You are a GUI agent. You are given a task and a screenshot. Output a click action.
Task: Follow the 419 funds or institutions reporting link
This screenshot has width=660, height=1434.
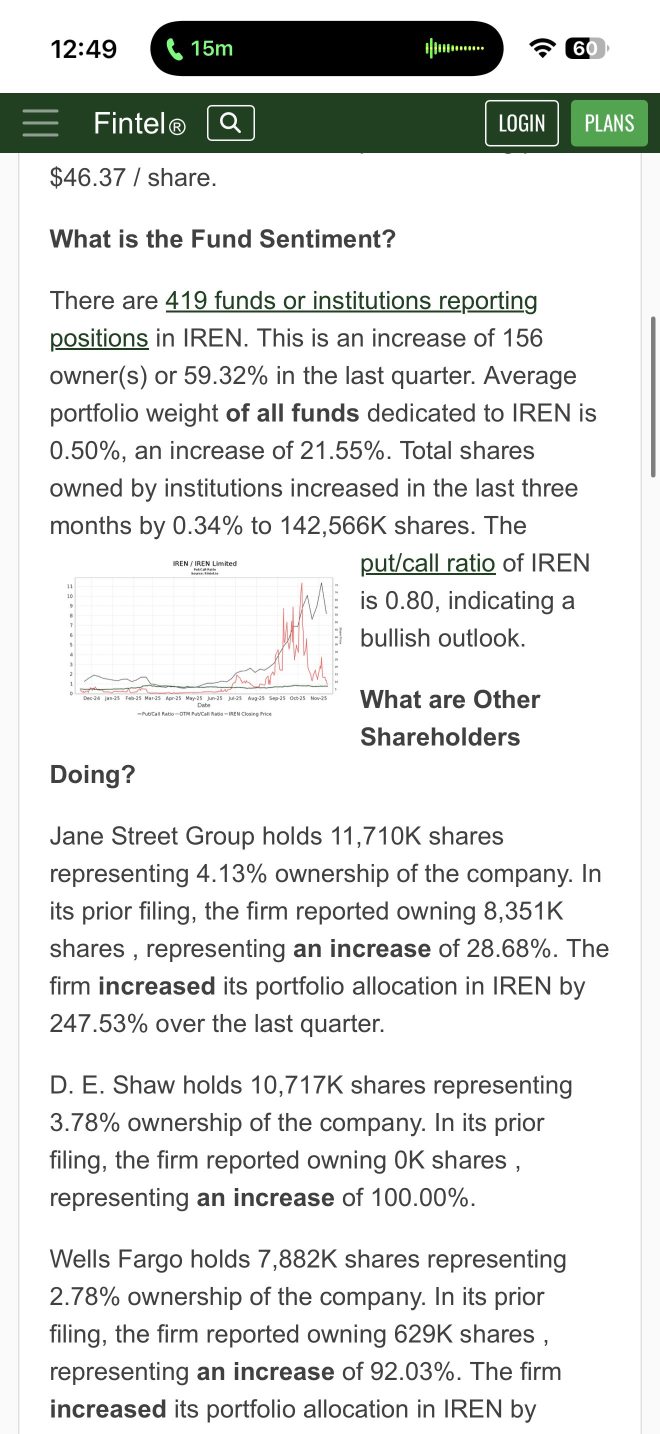coord(351,301)
